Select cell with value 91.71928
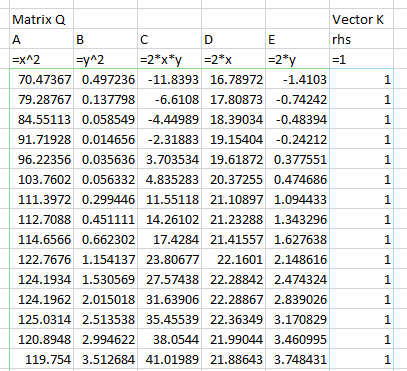This screenshot has height=371, width=407. pos(41,139)
